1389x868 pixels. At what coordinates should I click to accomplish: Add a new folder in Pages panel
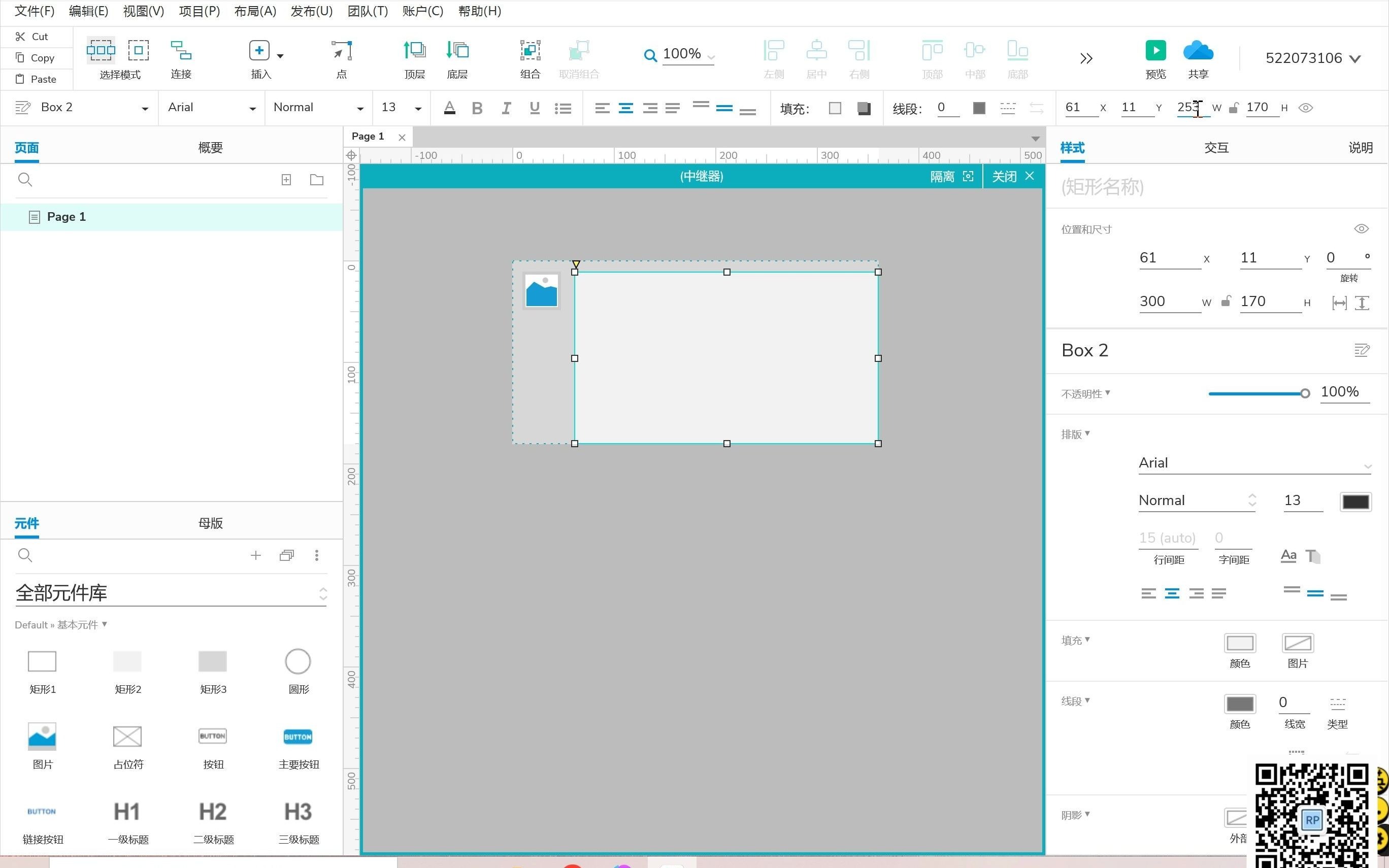[316, 180]
